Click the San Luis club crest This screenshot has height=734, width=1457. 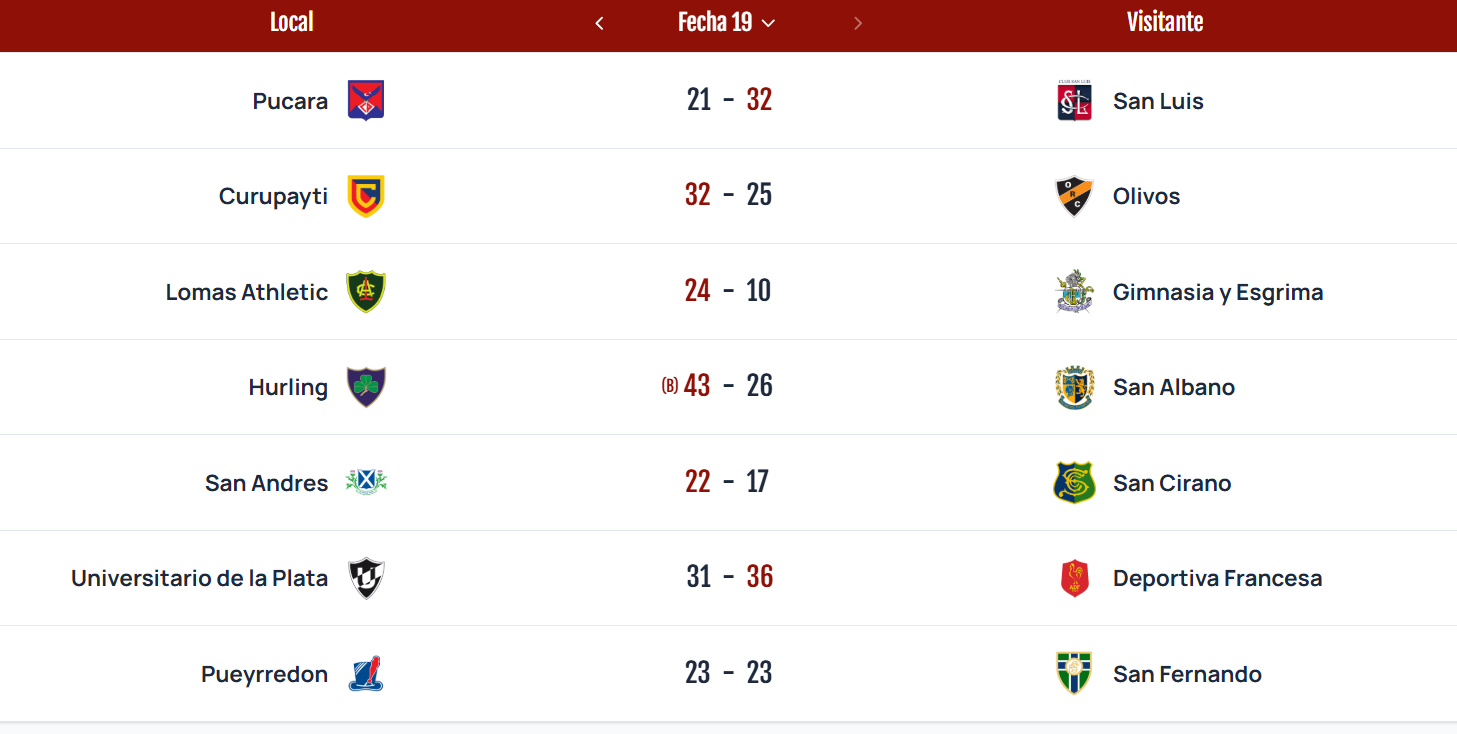pos(1075,101)
